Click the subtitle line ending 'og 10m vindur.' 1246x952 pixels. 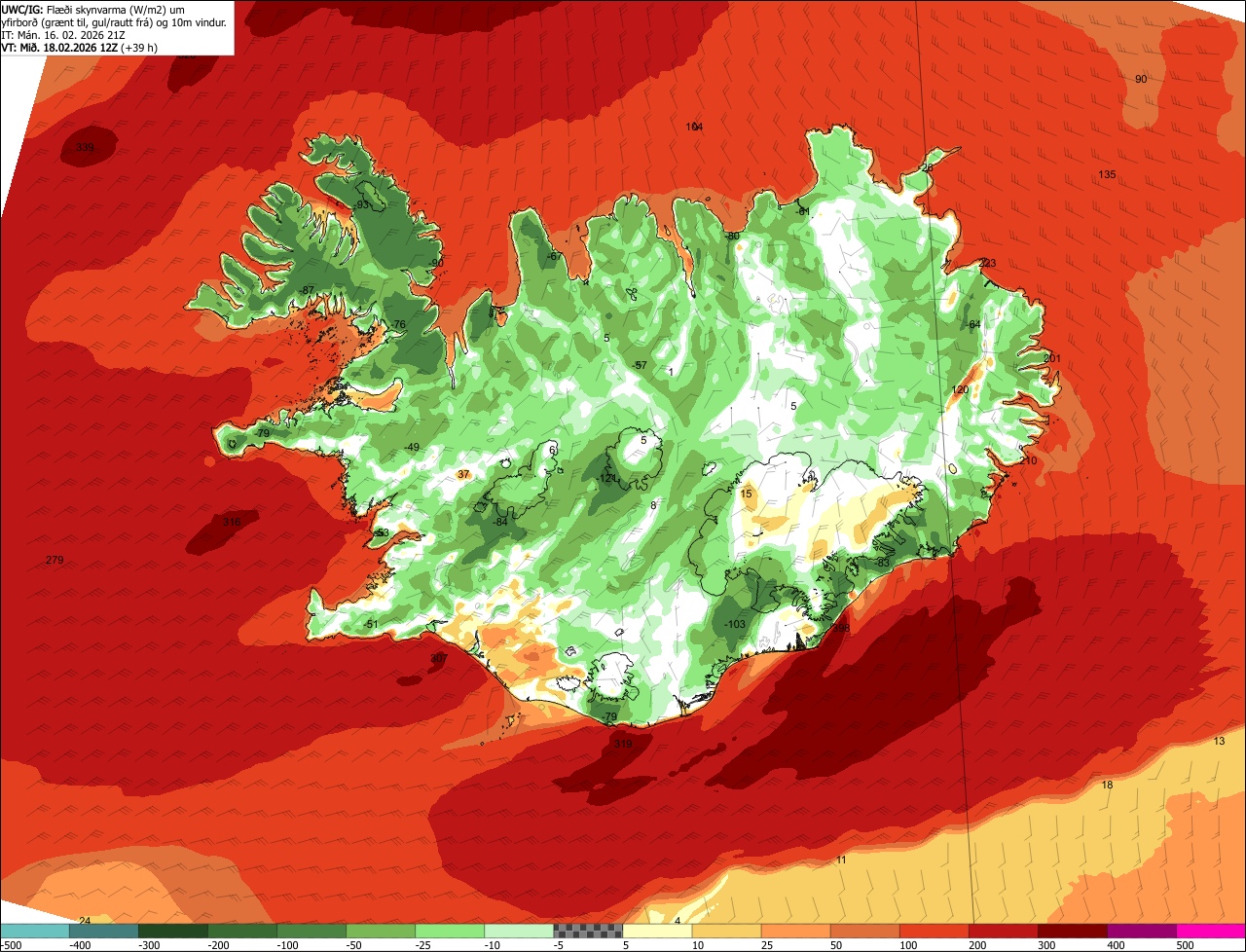pos(114,22)
